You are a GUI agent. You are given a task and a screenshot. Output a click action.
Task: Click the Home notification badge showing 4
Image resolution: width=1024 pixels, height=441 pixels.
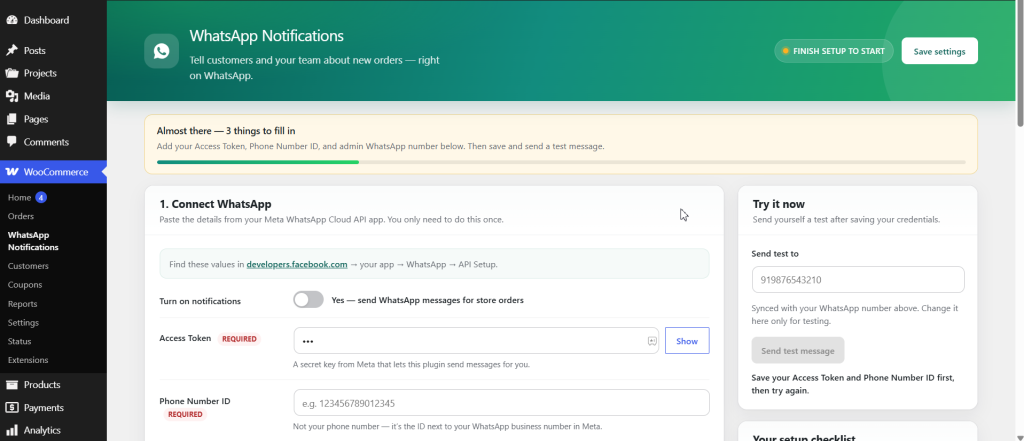pyautogui.click(x=41, y=197)
